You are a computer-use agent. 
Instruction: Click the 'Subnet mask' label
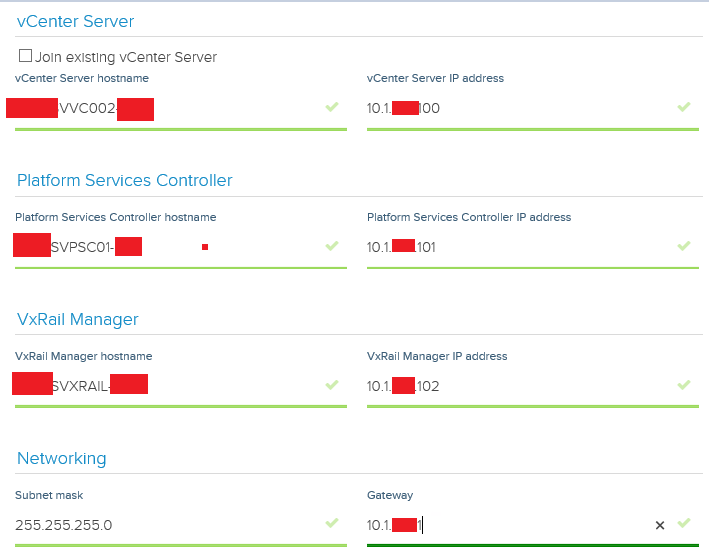point(49,495)
